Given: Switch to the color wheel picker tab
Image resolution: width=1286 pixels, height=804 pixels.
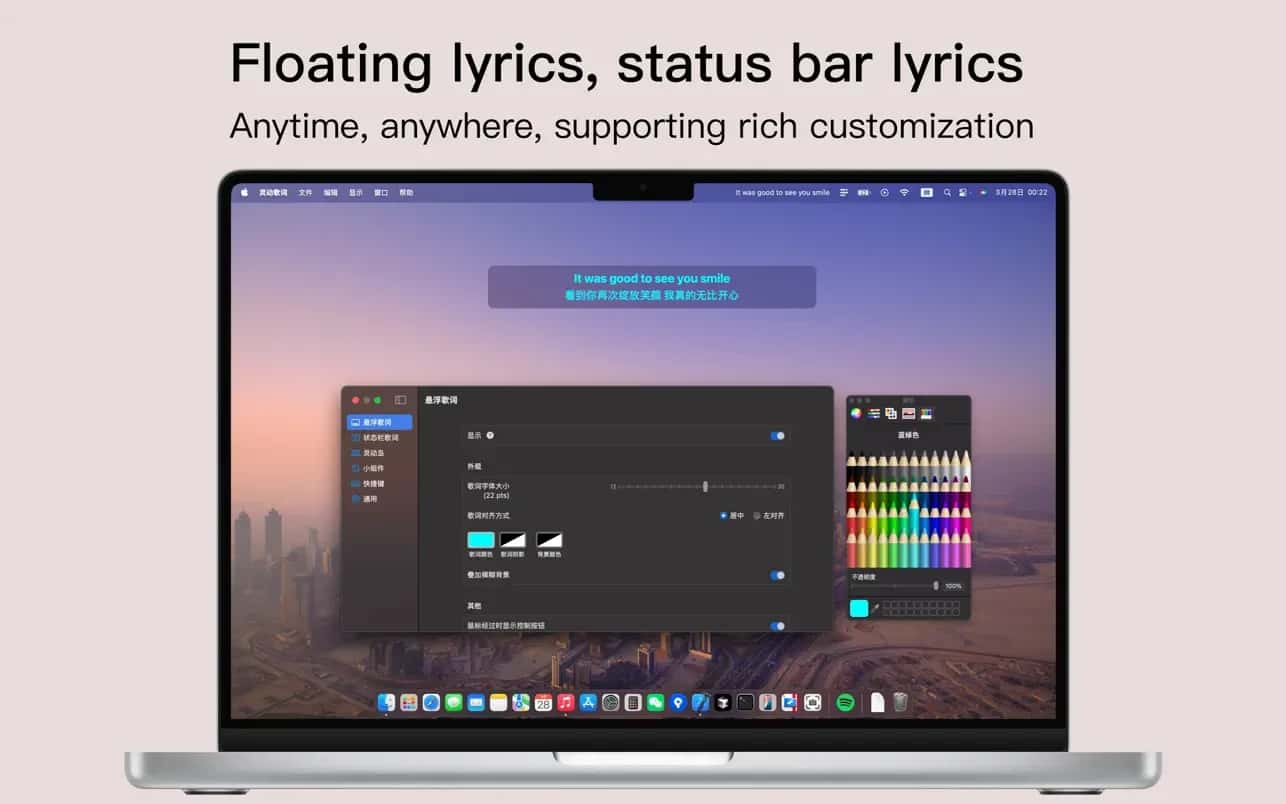Looking at the screenshot, I should [x=856, y=413].
